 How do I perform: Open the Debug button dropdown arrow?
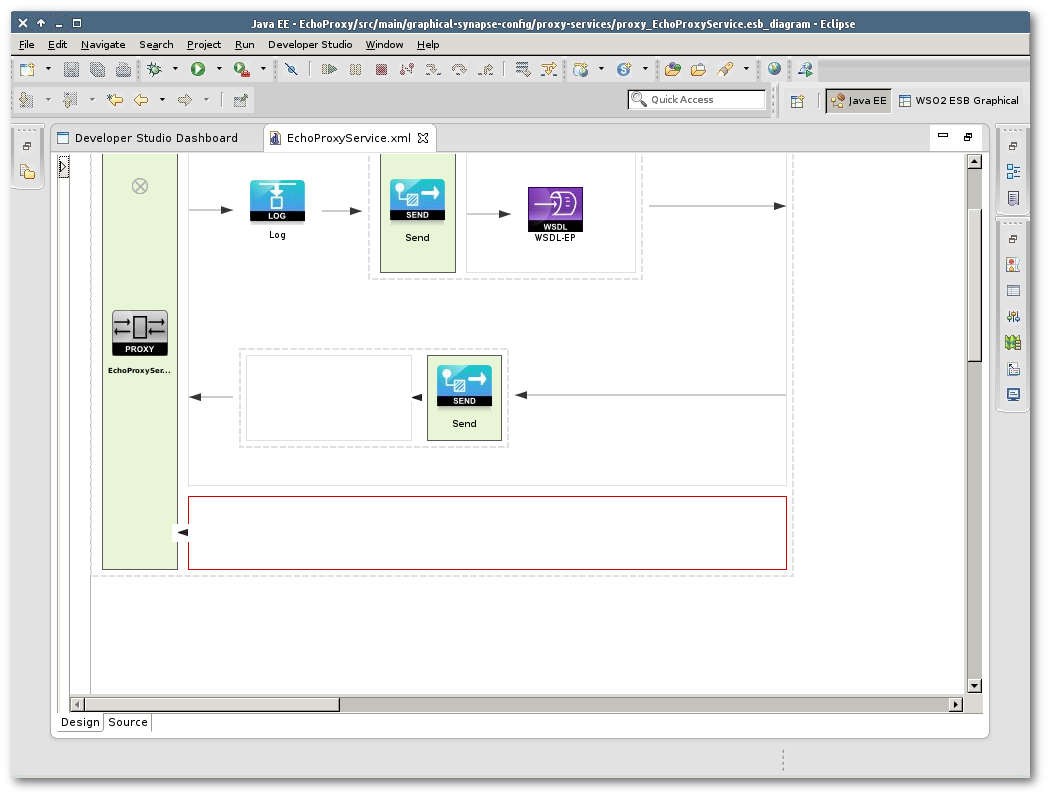(175, 69)
